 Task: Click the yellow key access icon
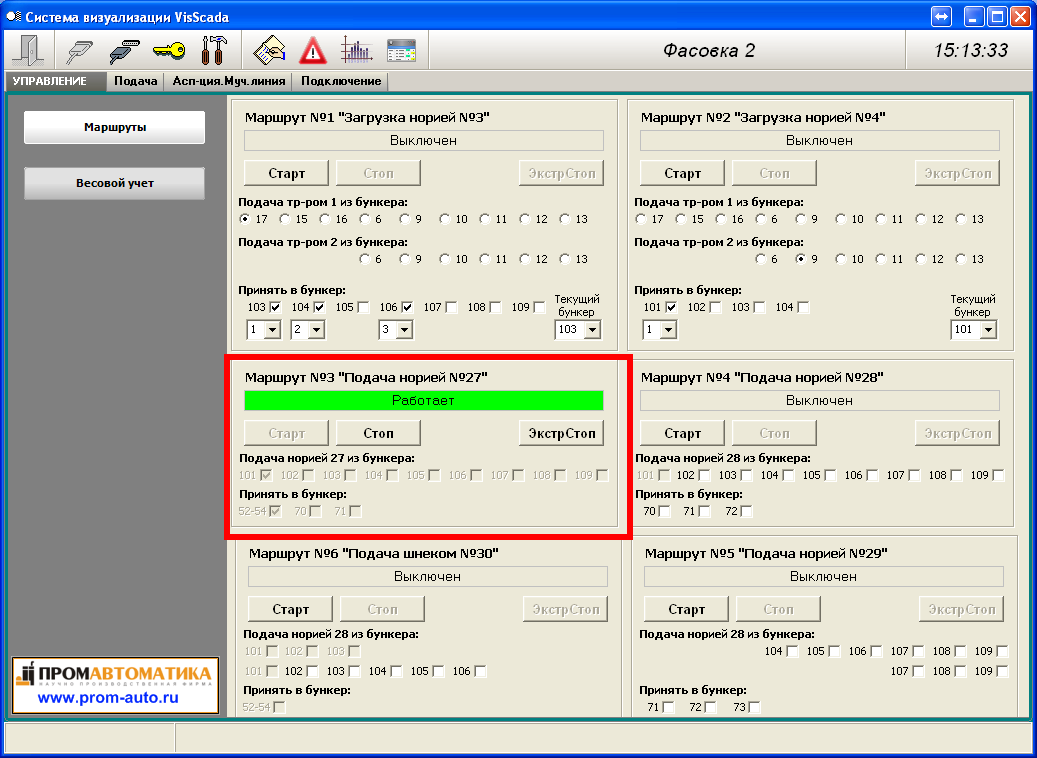(x=169, y=50)
